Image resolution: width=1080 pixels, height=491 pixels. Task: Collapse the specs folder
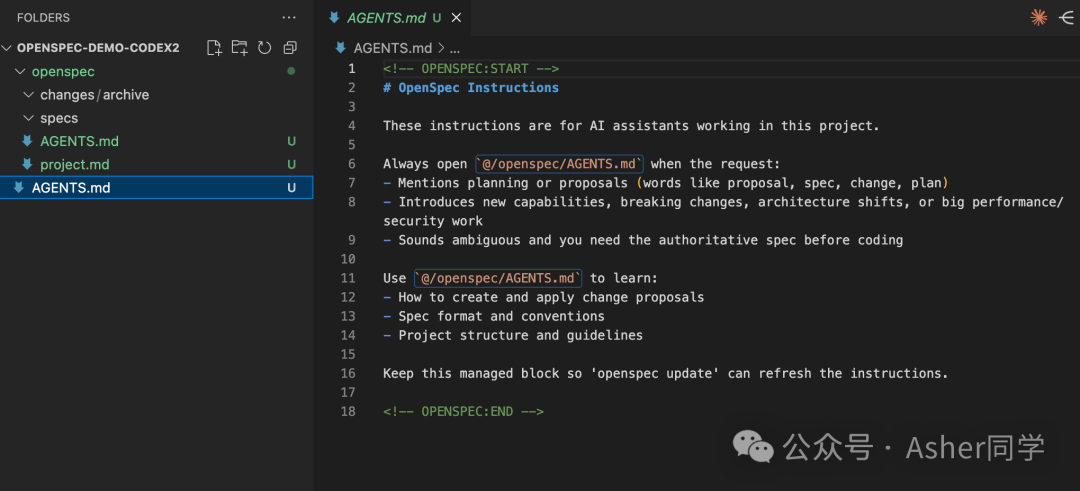coord(28,118)
